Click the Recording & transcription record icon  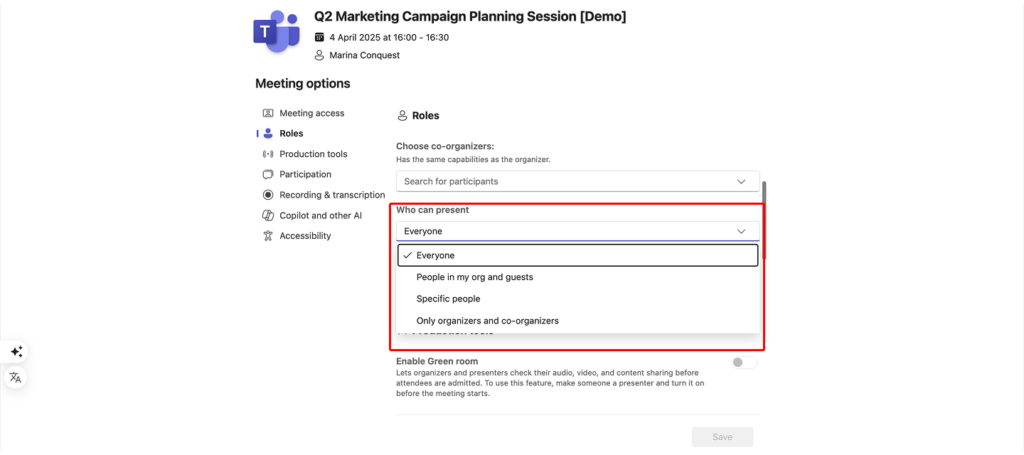(x=268, y=195)
